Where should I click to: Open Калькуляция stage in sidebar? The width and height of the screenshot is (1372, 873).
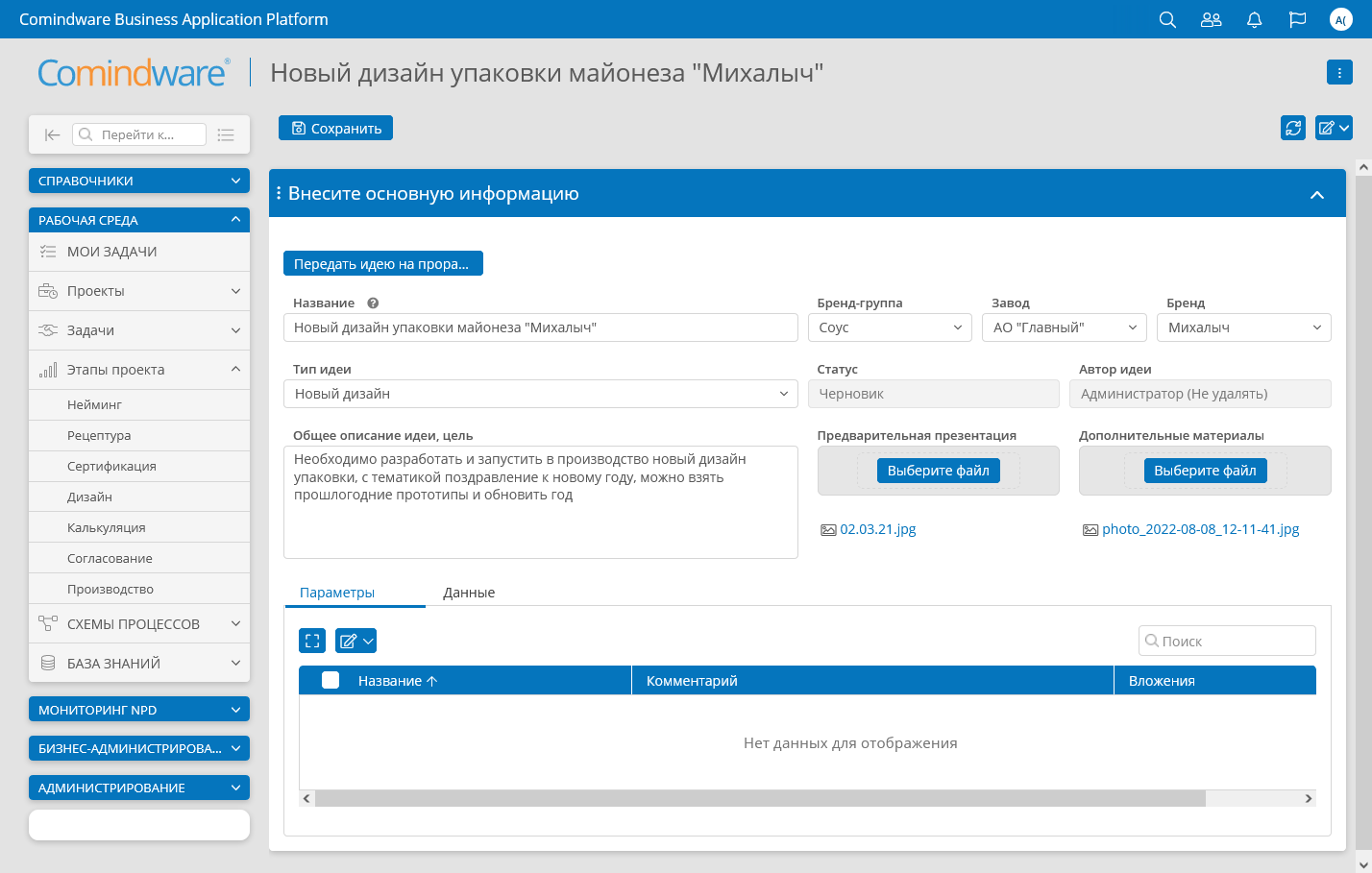click(139, 527)
